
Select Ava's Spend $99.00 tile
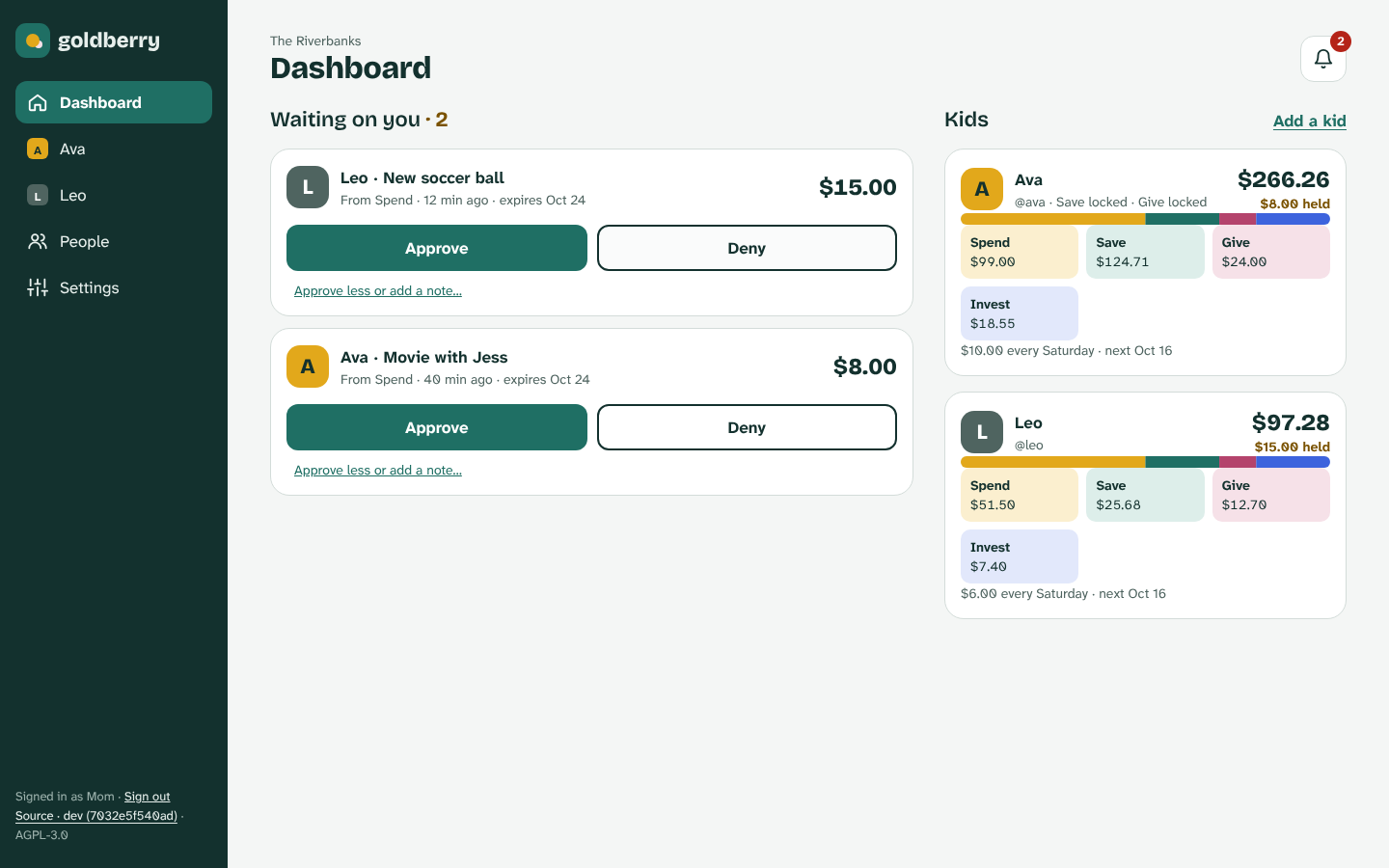[x=1020, y=252]
